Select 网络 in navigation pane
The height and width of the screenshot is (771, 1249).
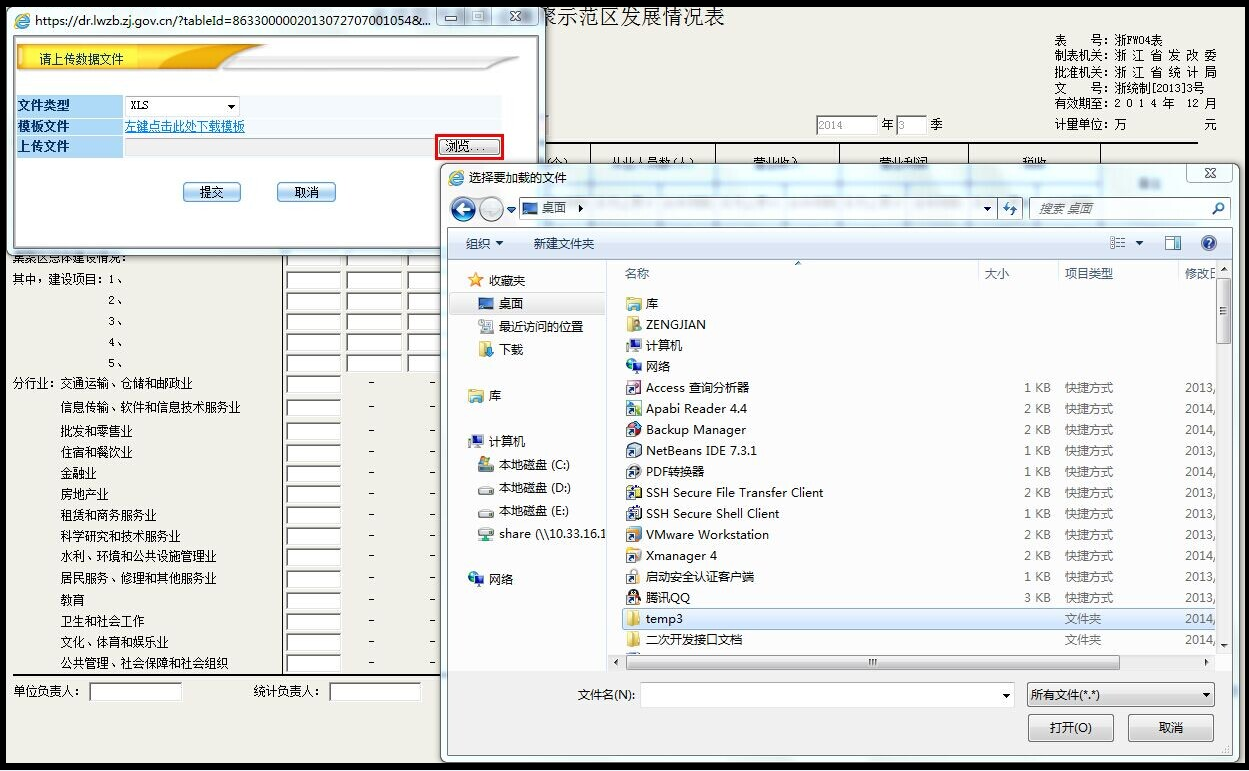[491, 578]
